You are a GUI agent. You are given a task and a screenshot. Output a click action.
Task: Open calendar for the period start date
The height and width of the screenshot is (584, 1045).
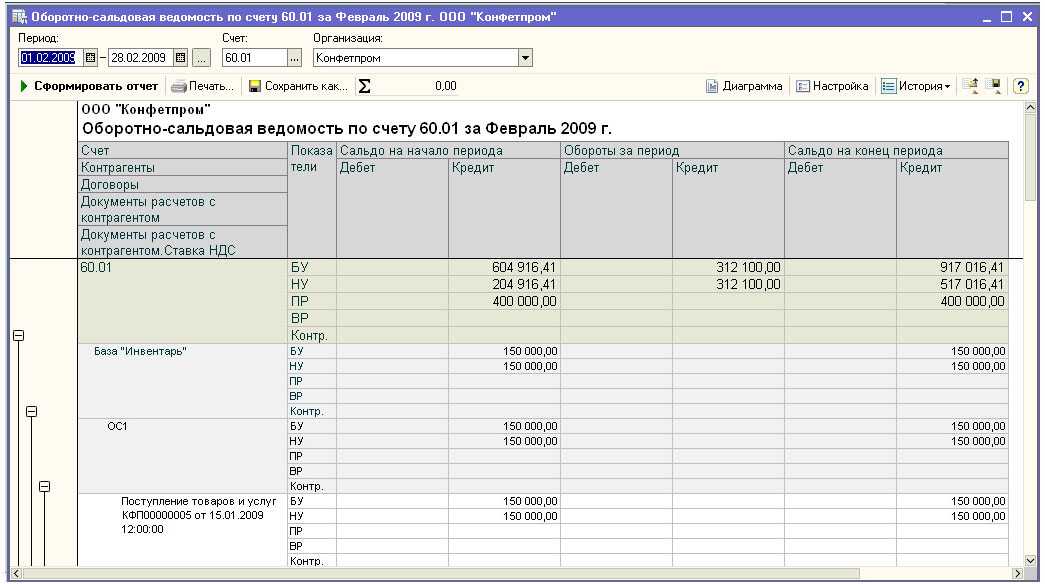[x=90, y=58]
